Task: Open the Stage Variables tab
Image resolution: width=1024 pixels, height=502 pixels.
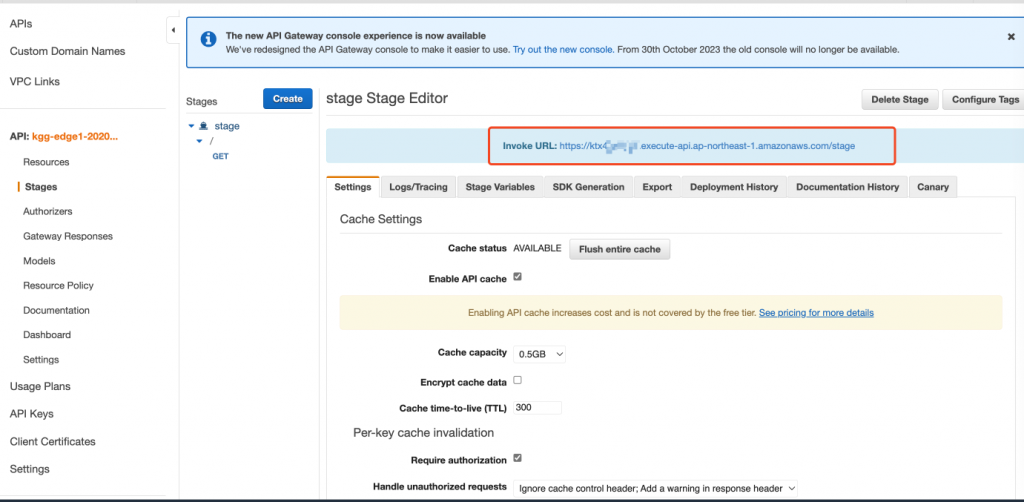Action: [x=500, y=187]
